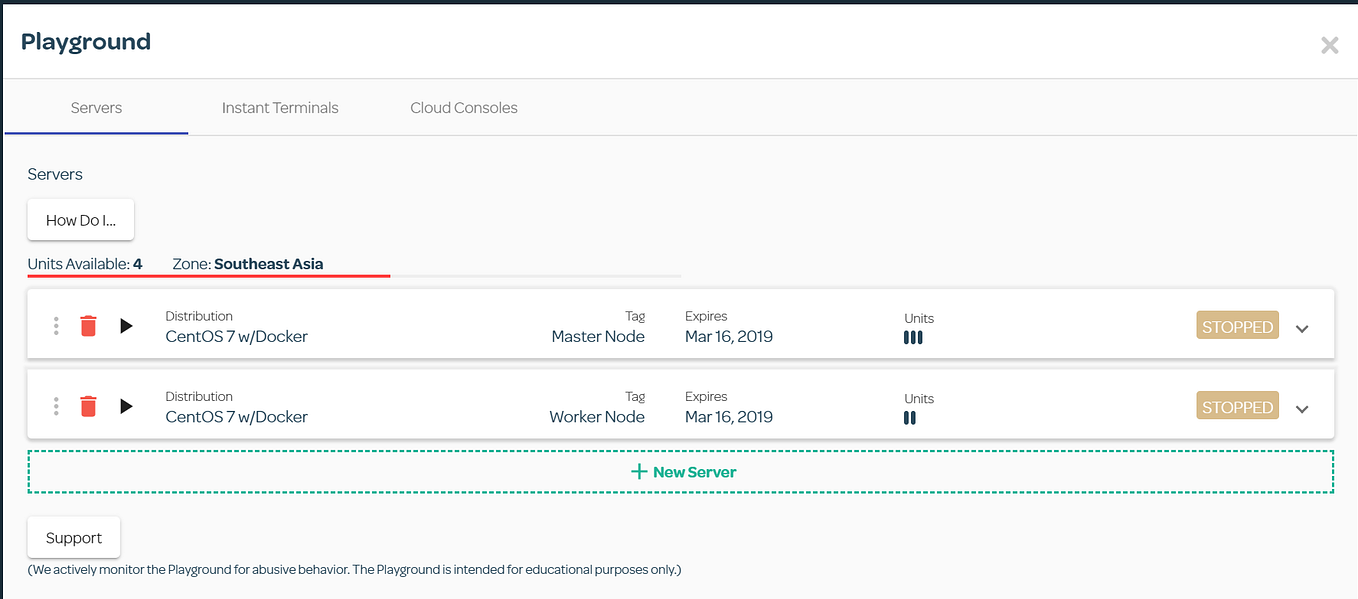Select the Zone Southeast Asia text
Screen dimensions: 1358x599
point(248,264)
